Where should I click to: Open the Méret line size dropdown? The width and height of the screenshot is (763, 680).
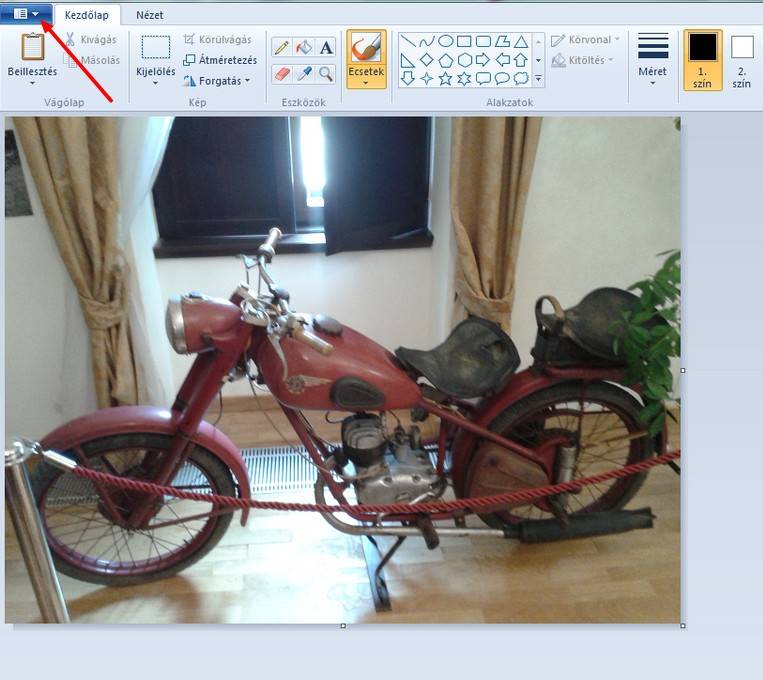coord(653,58)
